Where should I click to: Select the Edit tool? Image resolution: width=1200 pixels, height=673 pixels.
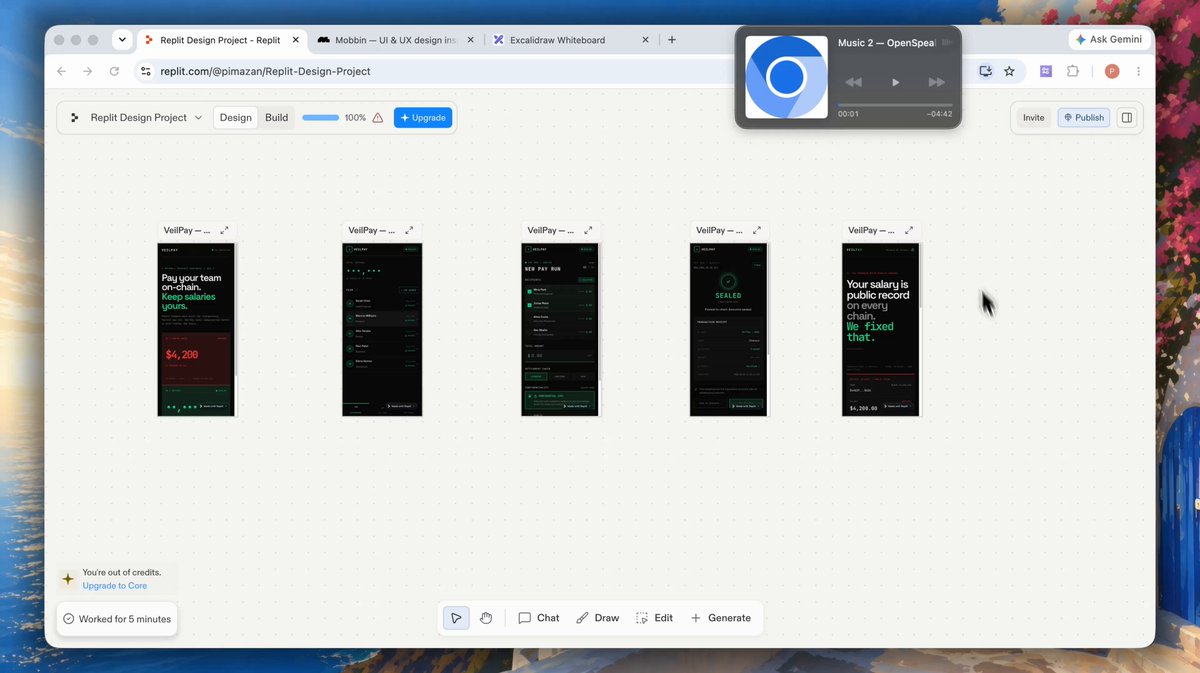point(655,618)
